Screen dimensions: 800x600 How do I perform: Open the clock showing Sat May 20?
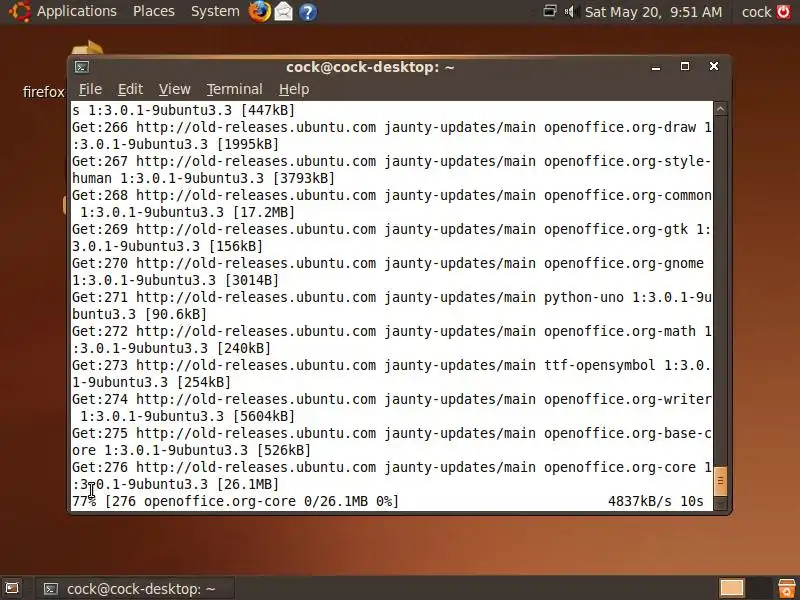pyautogui.click(x=653, y=12)
